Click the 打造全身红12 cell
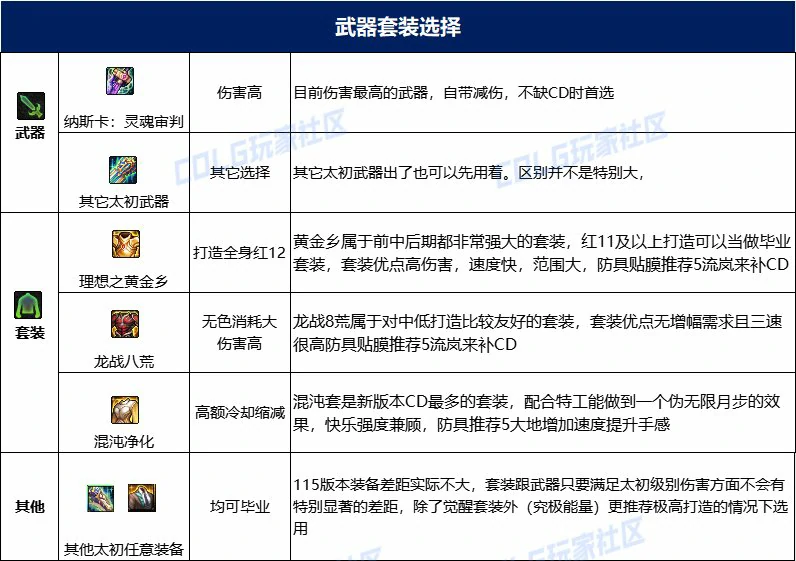 240,252
